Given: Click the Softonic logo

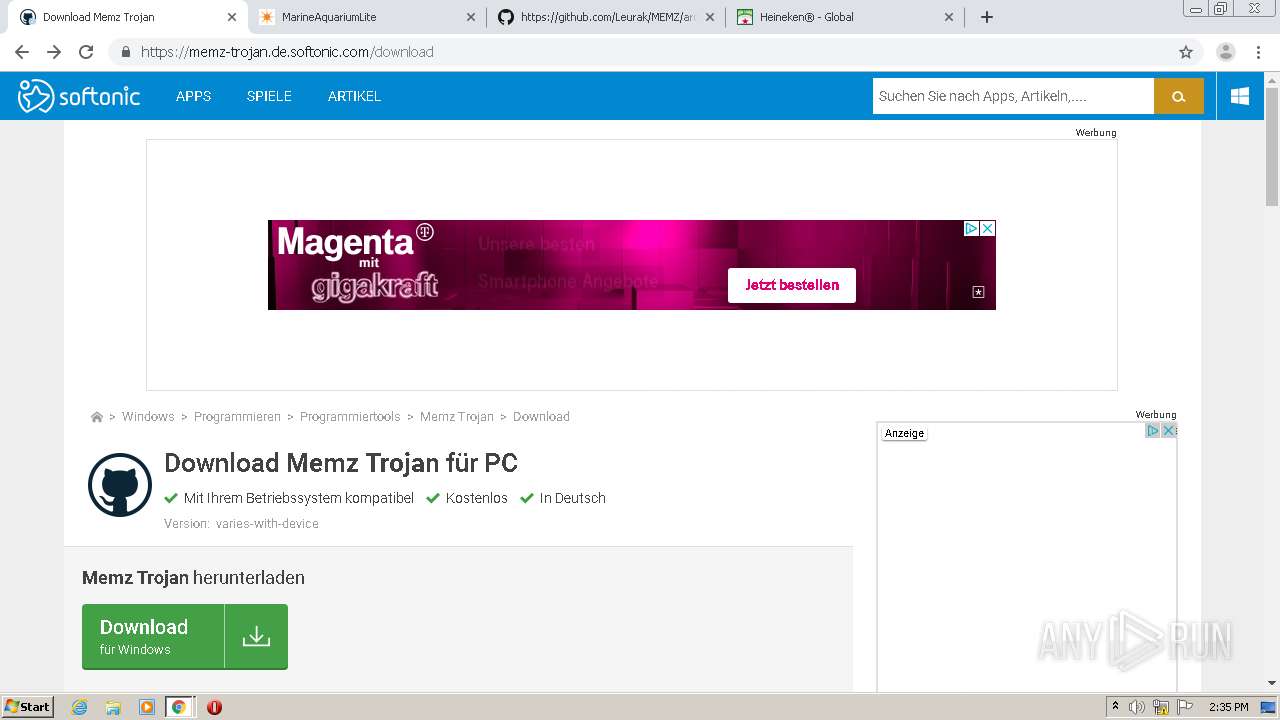Looking at the screenshot, I should (x=79, y=96).
